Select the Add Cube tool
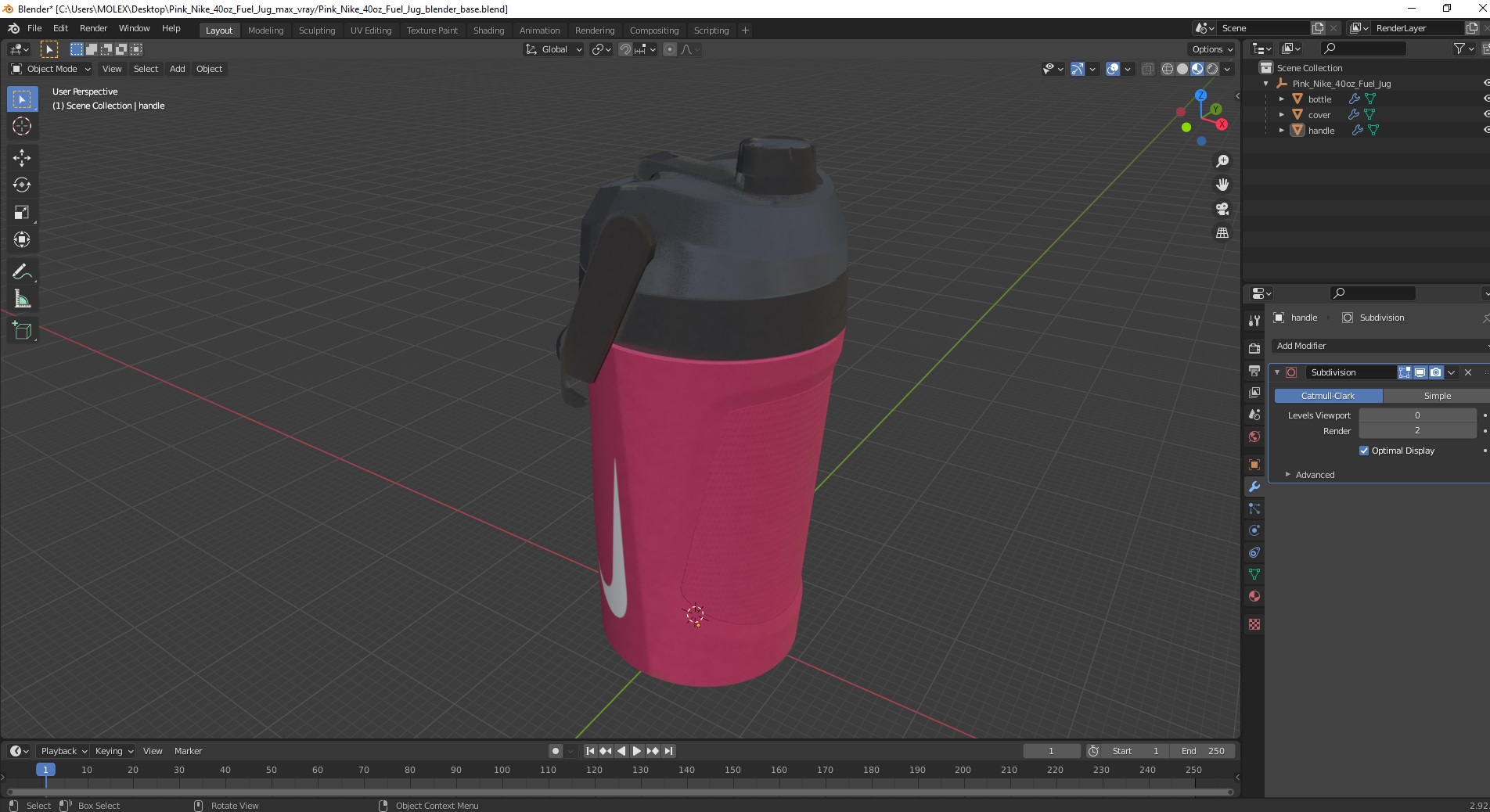The image size is (1490, 812). point(22,331)
